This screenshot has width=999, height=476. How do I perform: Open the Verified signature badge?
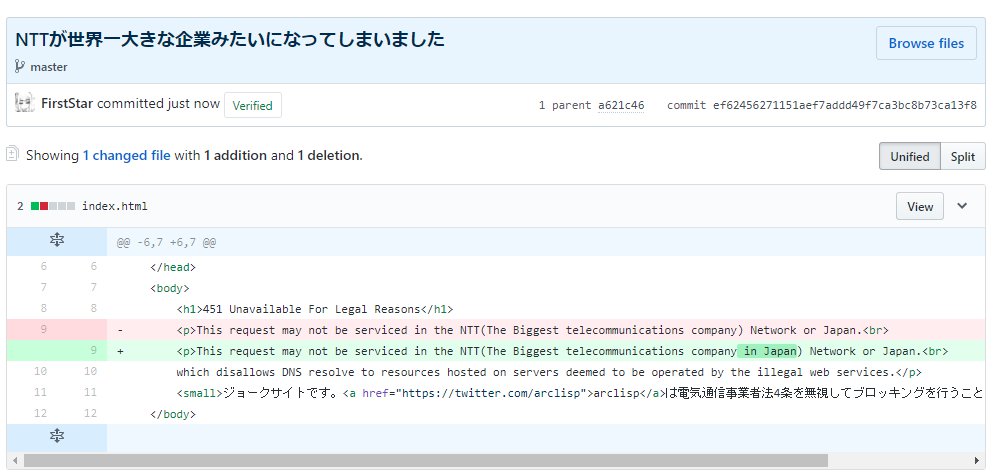click(x=252, y=105)
